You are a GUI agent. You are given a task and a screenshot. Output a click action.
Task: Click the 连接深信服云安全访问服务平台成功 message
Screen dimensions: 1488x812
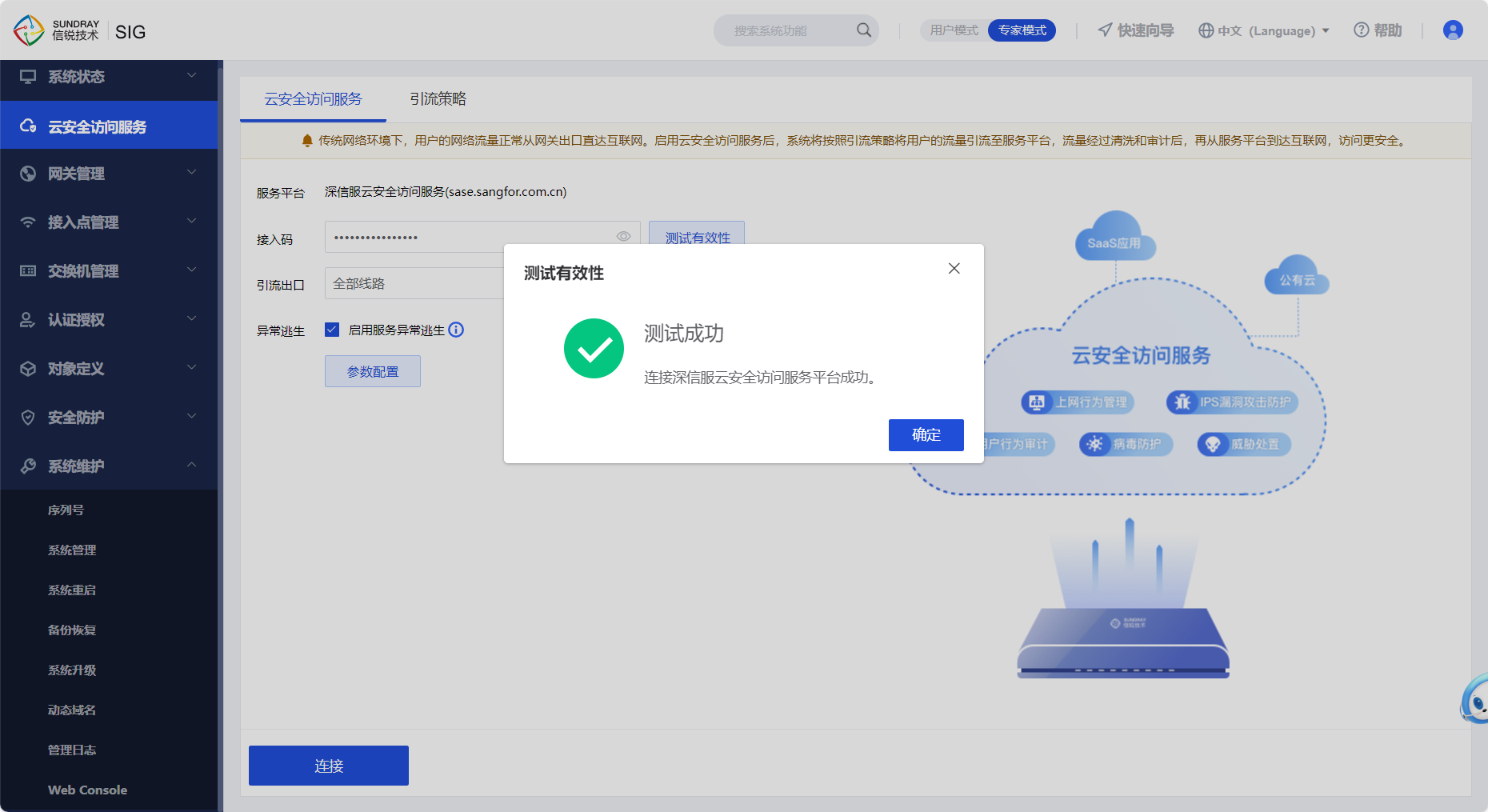tap(760, 378)
